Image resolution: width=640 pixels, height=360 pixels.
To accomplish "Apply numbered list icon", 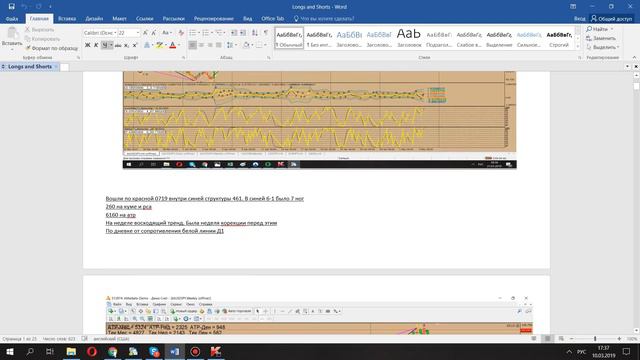I will [x=206, y=33].
